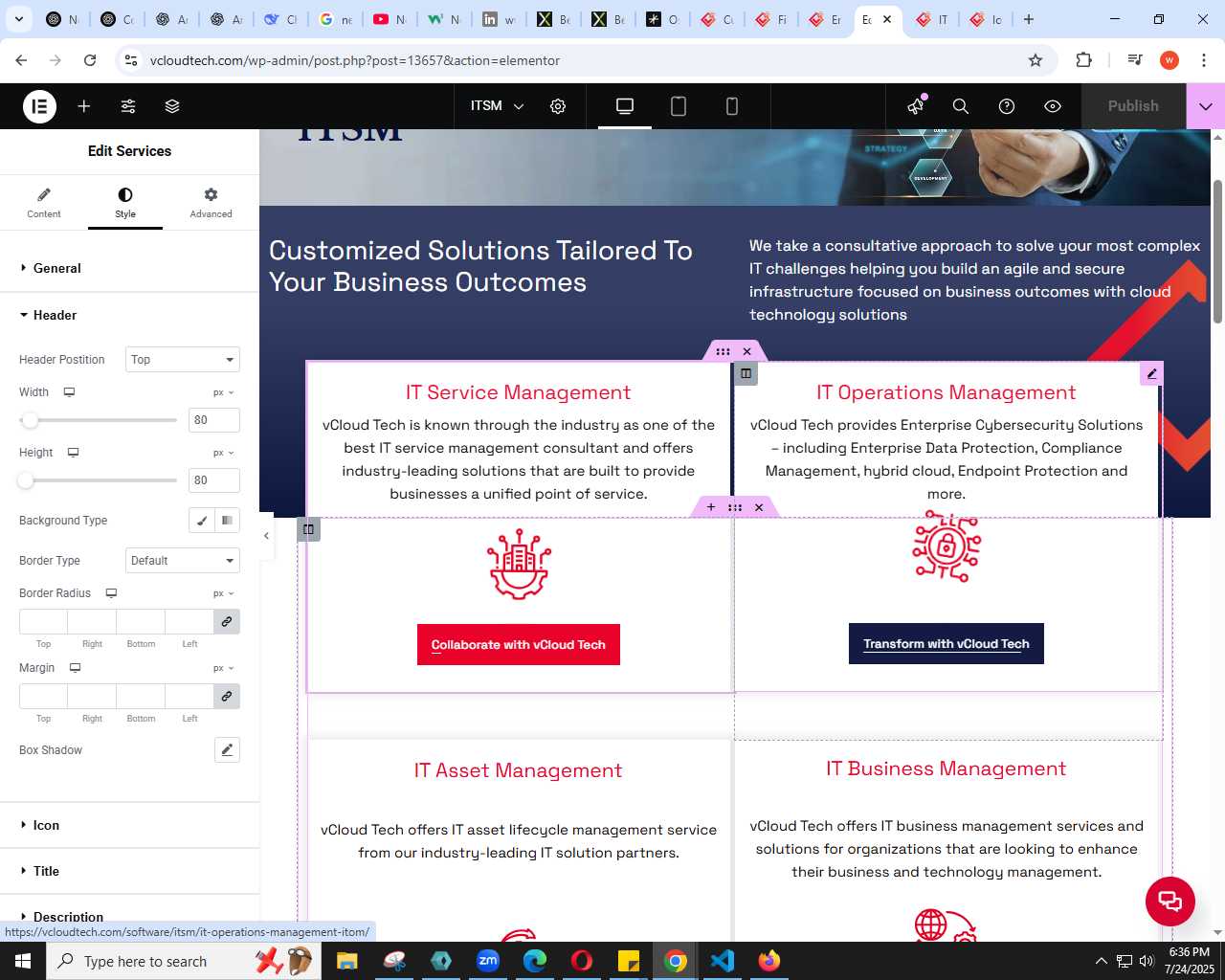Switch to the Style tab
Screen dimensions: 1225x980
click(125, 203)
